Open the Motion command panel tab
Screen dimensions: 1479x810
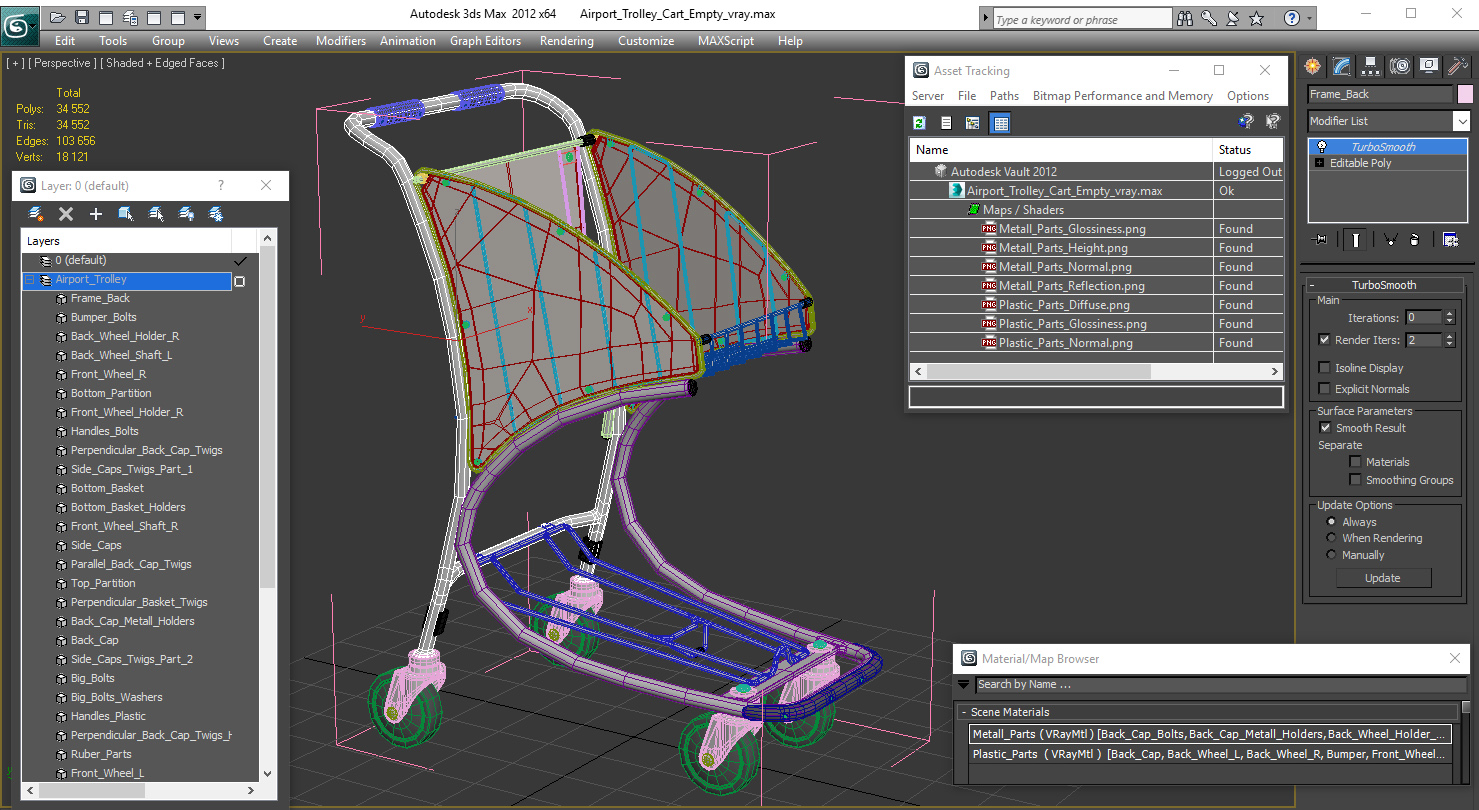[1400, 66]
